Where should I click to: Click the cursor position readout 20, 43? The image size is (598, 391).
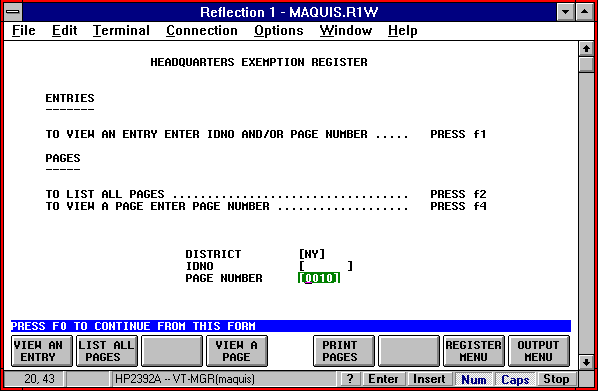click(x=39, y=379)
